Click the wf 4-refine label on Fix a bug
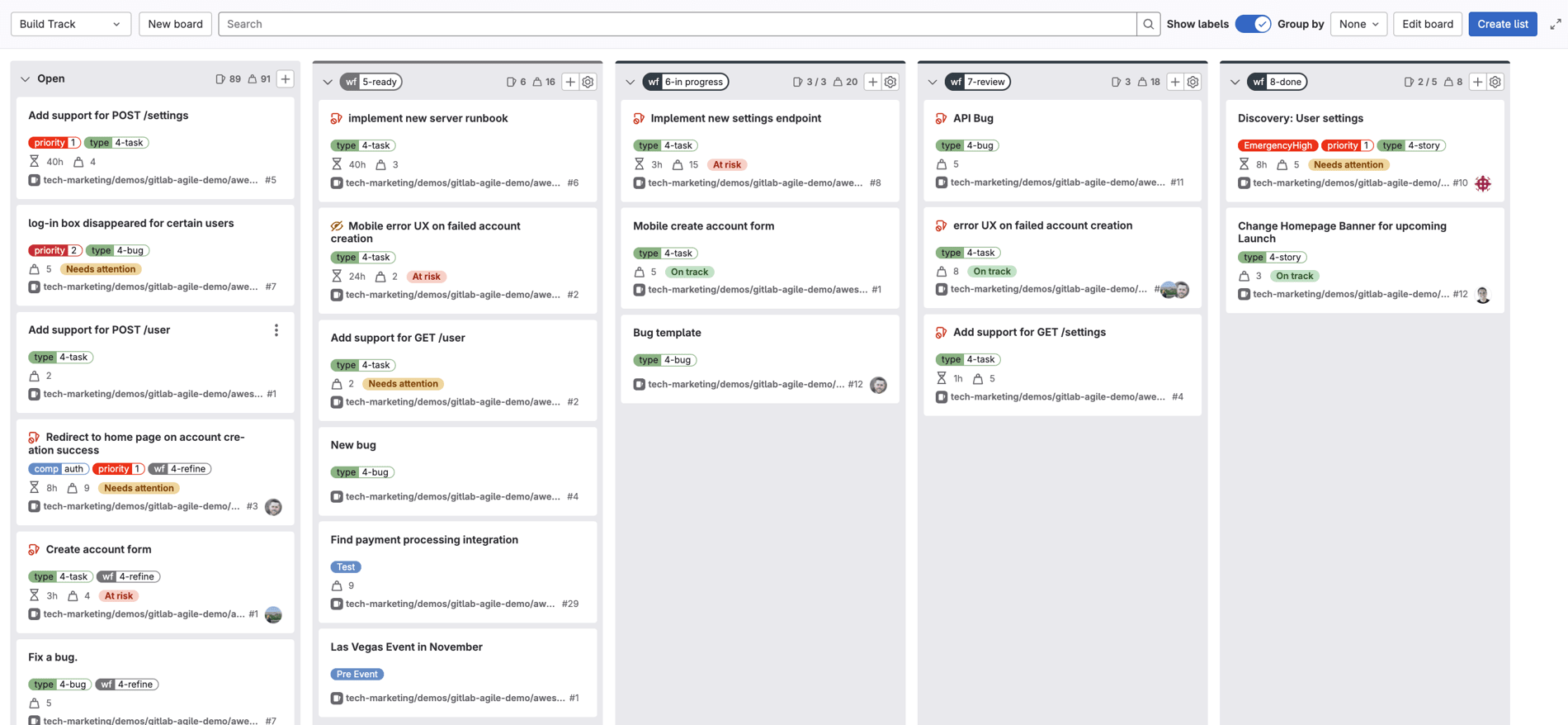This screenshot has height=725, width=1568. 126,685
